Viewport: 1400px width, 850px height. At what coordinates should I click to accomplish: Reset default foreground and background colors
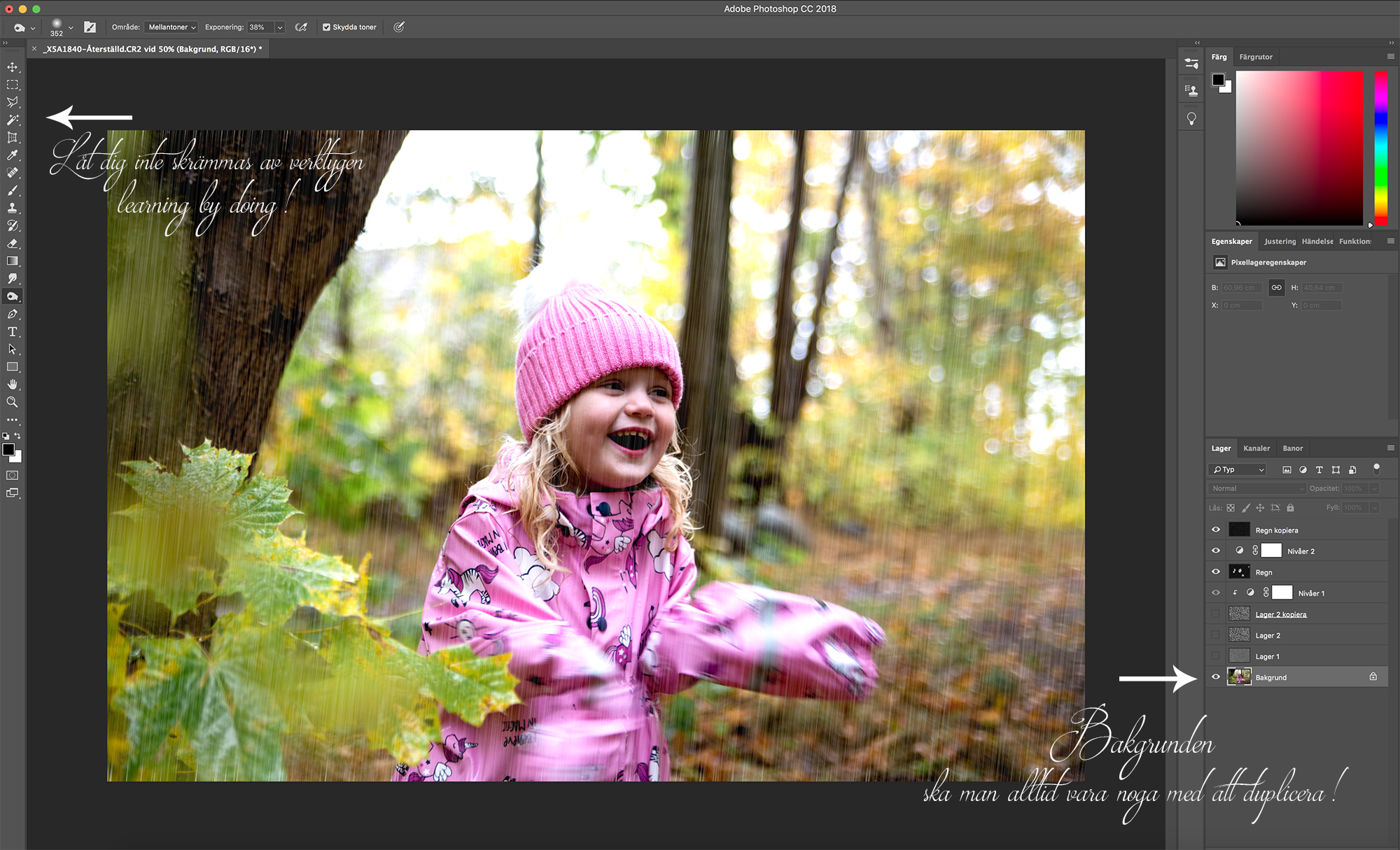coord(6,436)
